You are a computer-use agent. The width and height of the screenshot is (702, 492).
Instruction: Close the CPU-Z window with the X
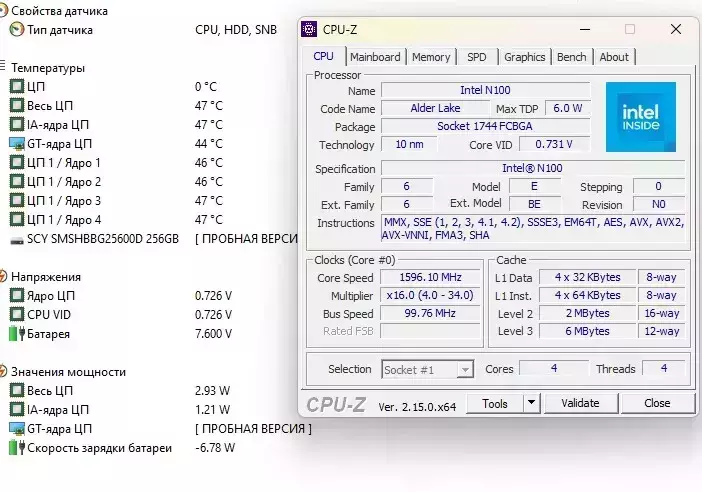[676, 30]
